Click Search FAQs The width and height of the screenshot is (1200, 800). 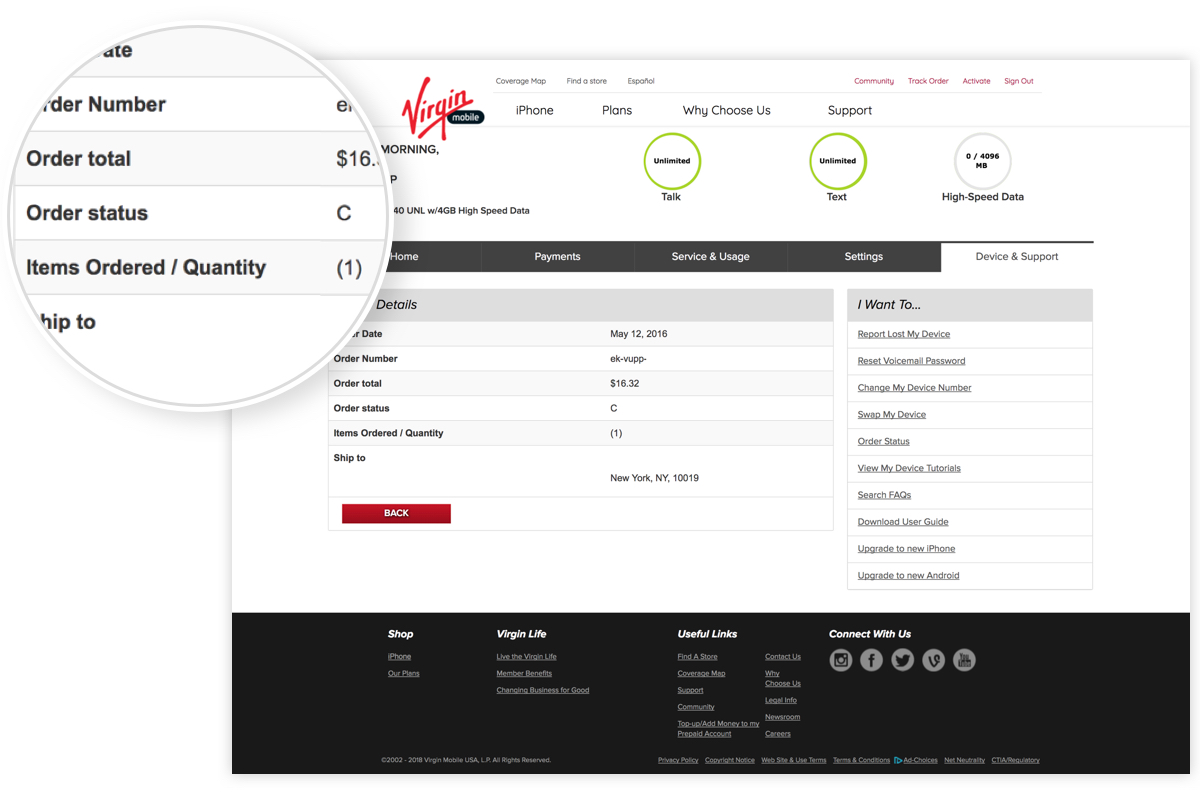coord(884,495)
